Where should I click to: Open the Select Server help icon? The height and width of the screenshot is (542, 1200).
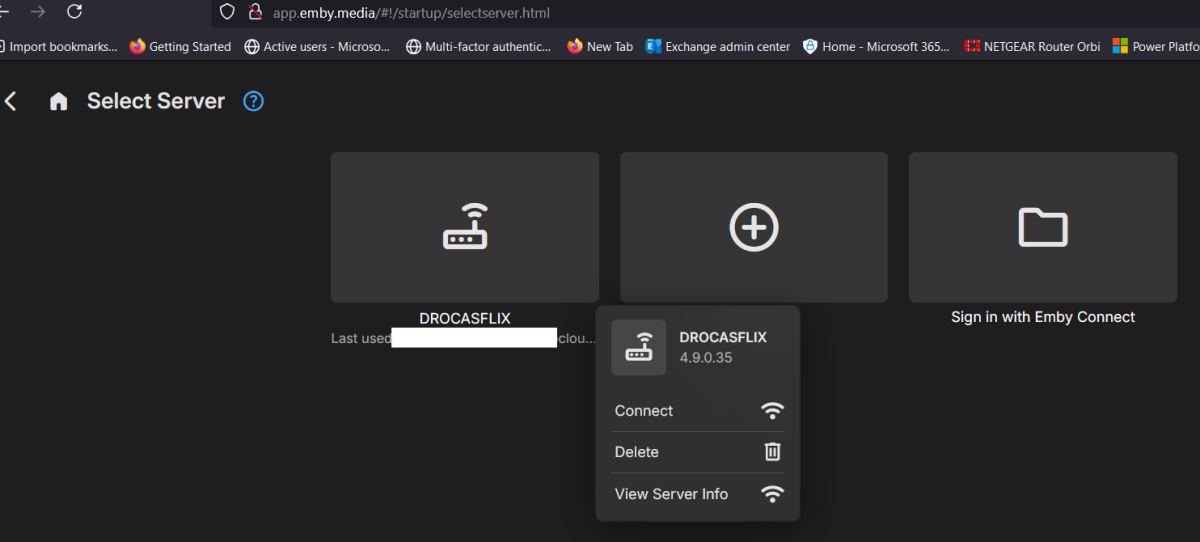pyautogui.click(x=254, y=101)
